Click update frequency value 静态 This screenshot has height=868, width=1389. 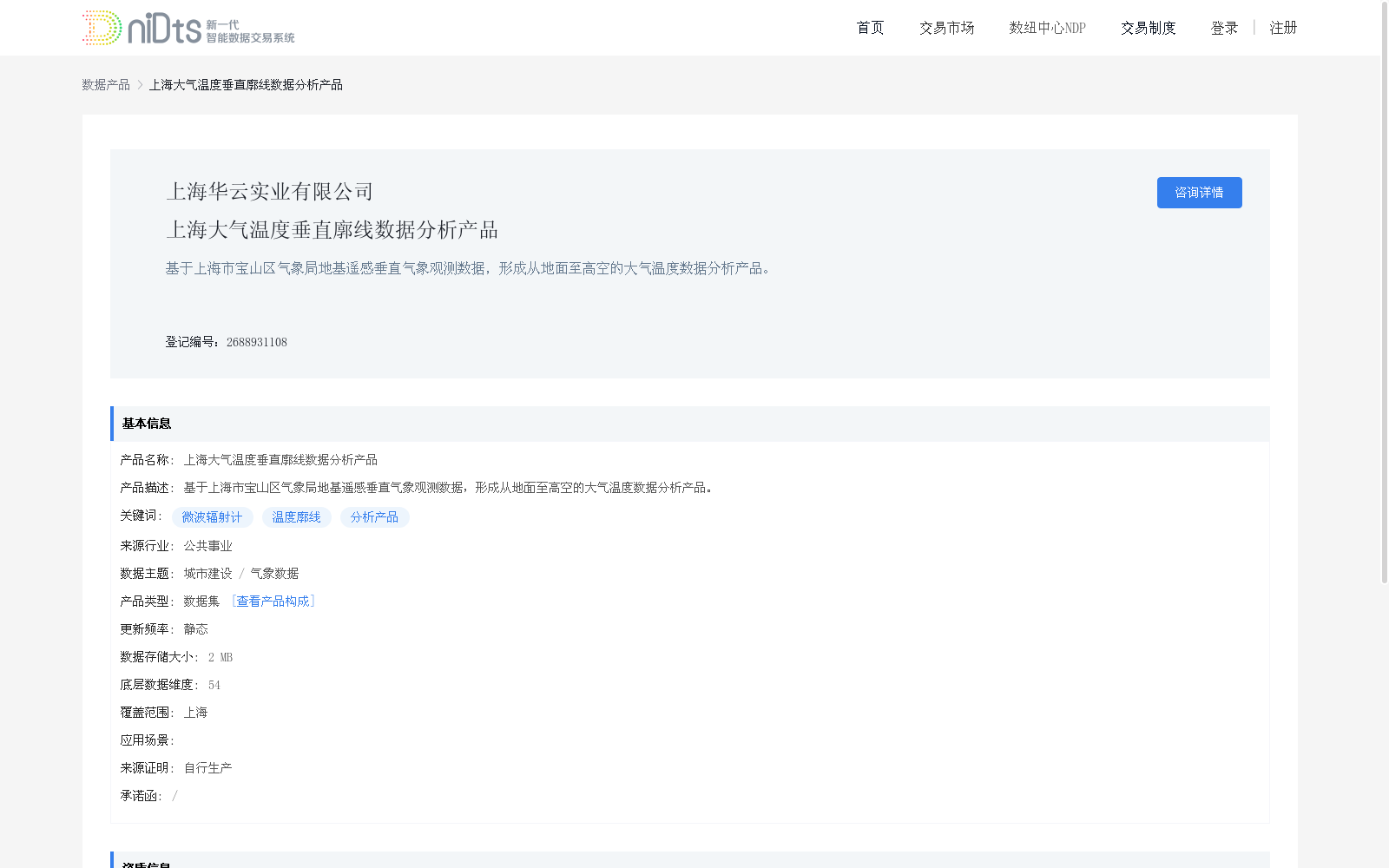pyautogui.click(x=195, y=628)
